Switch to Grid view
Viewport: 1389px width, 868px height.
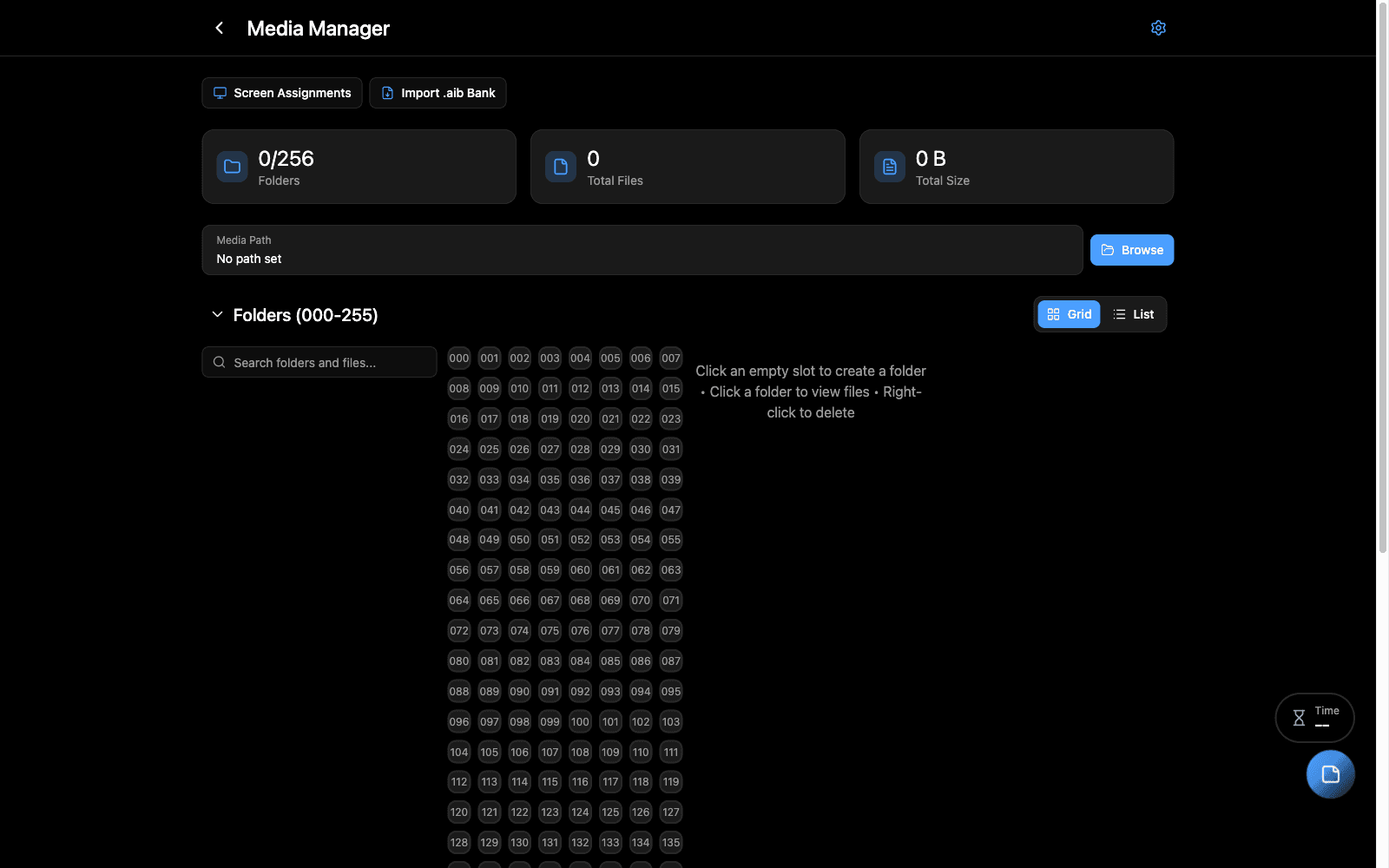[x=1069, y=314]
